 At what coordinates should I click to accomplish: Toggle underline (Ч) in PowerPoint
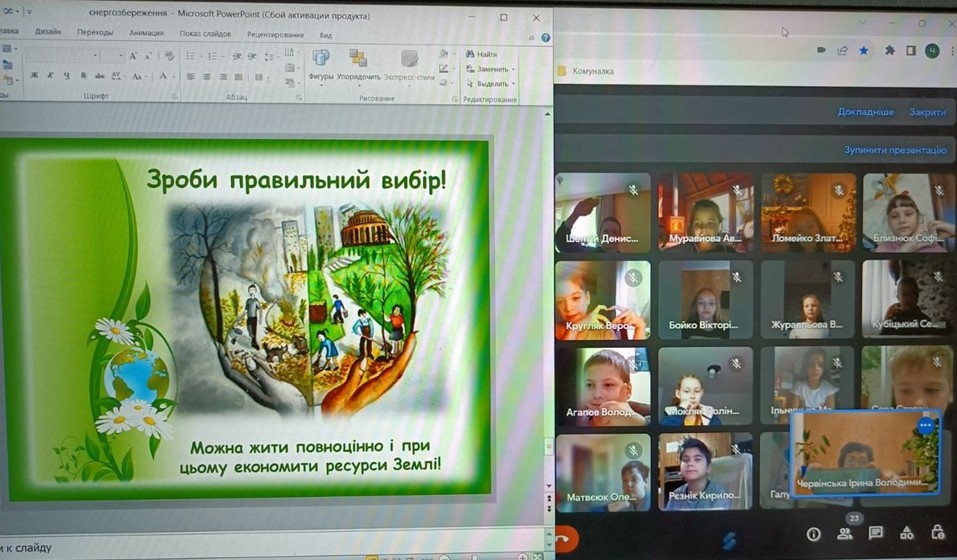(67, 76)
